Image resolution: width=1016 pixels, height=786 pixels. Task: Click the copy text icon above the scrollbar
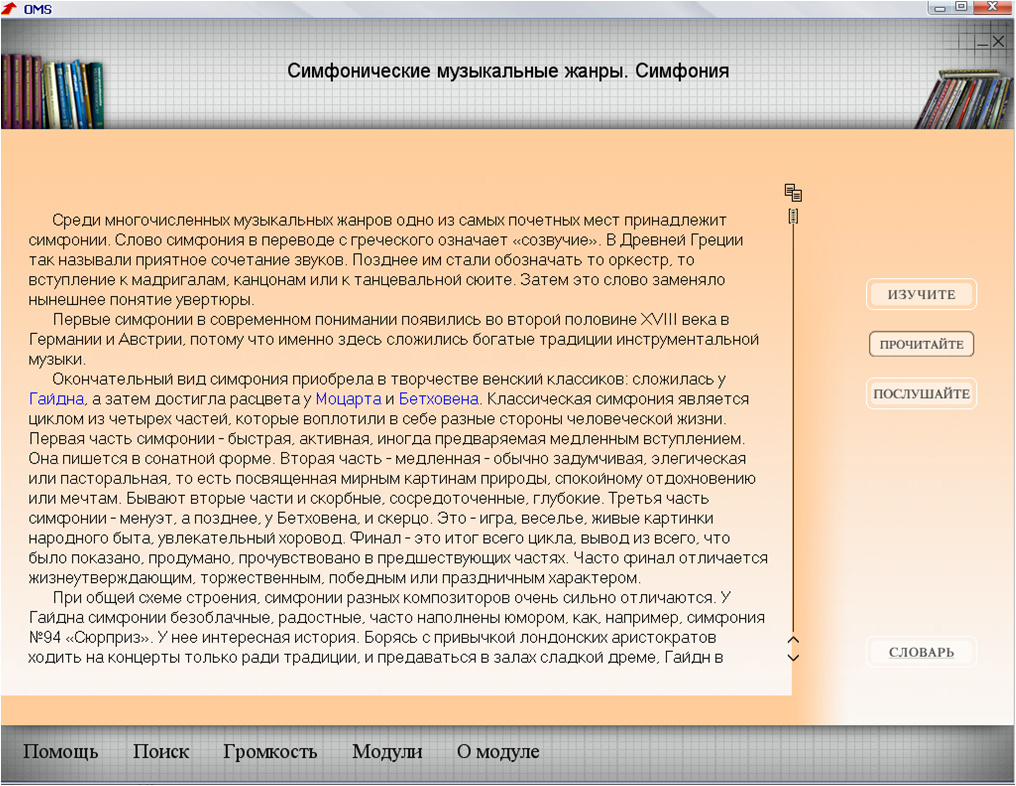point(793,192)
